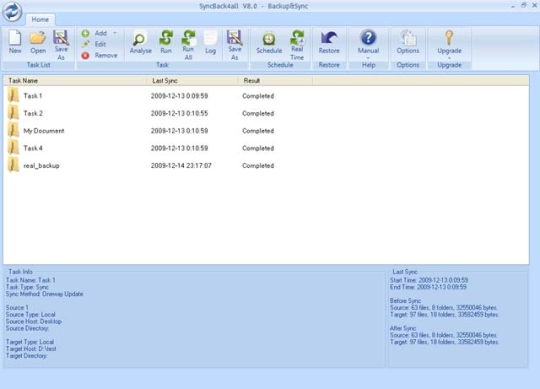Click Completed result for My Document
Screen dimensions: 540x389
[258, 131]
